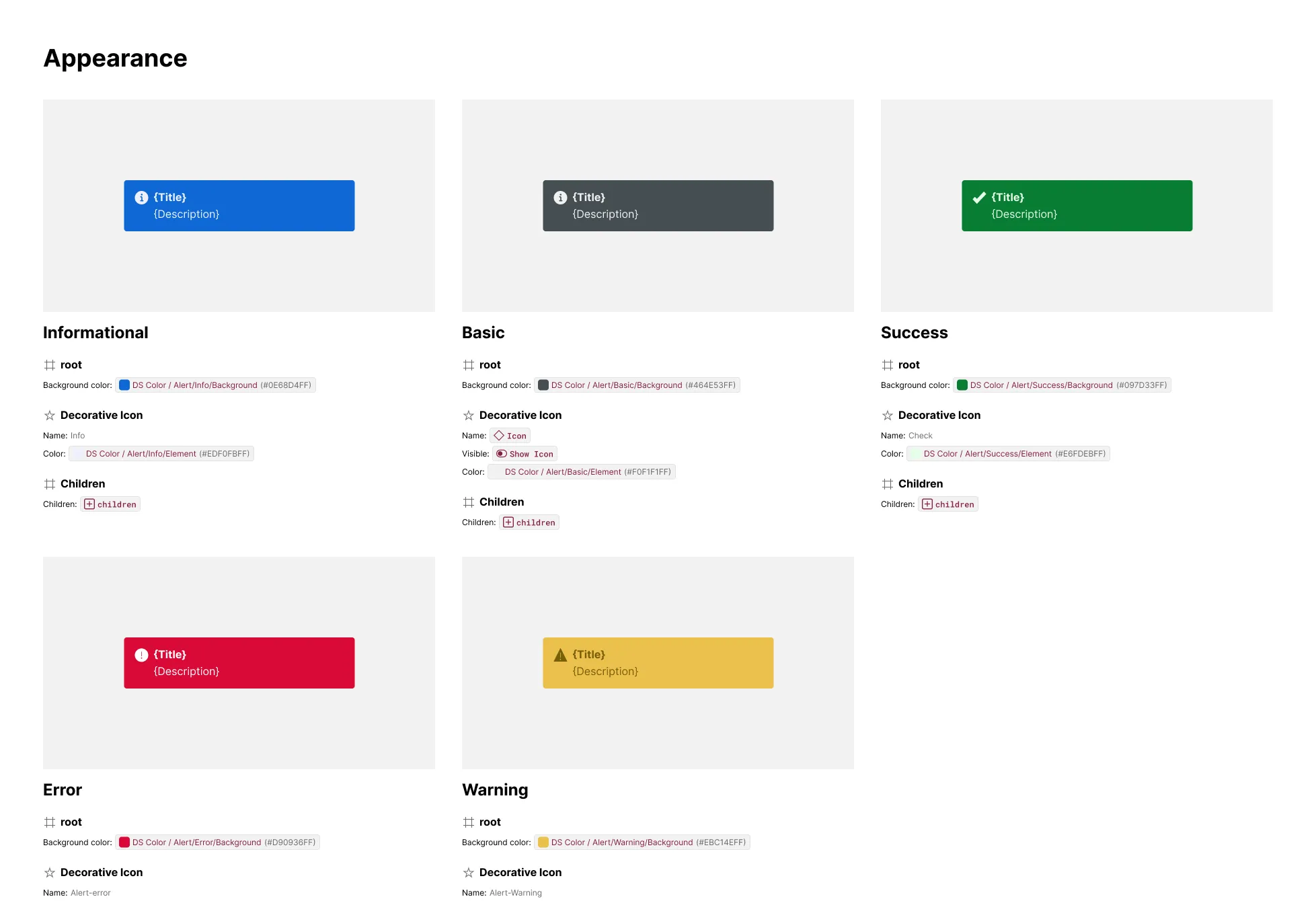The height and width of the screenshot is (903, 1316).
Task: Toggle the Show Icon property in Basic
Action: pos(525,454)
